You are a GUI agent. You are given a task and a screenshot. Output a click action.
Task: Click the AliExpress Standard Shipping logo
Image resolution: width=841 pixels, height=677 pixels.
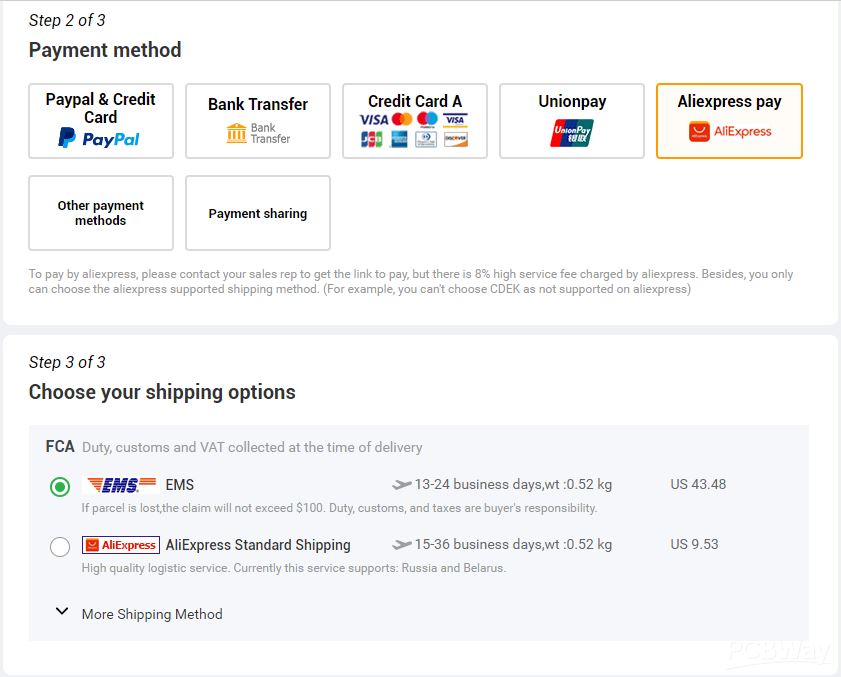(121, 545)
